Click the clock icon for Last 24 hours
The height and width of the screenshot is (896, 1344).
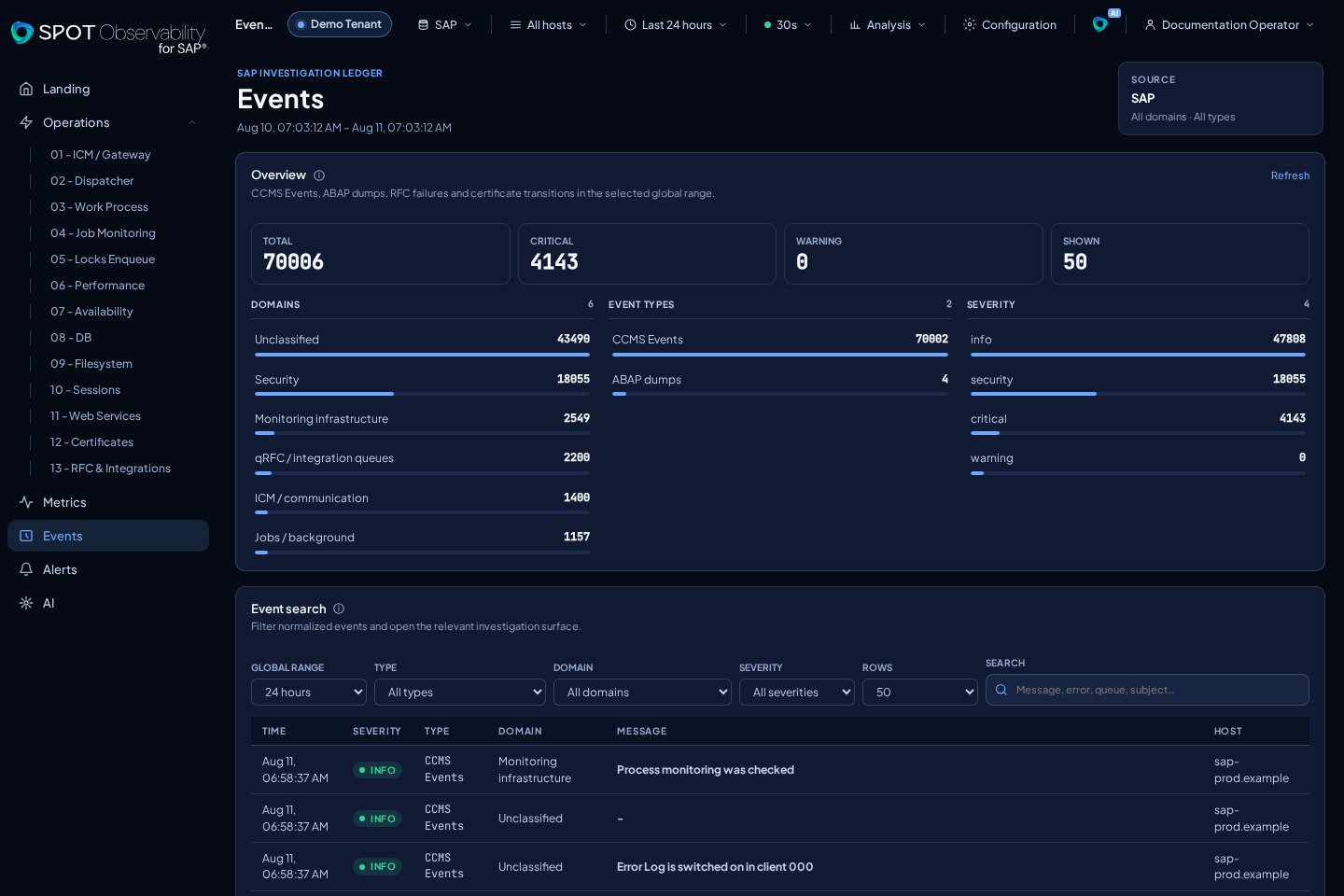pos(630,24)
